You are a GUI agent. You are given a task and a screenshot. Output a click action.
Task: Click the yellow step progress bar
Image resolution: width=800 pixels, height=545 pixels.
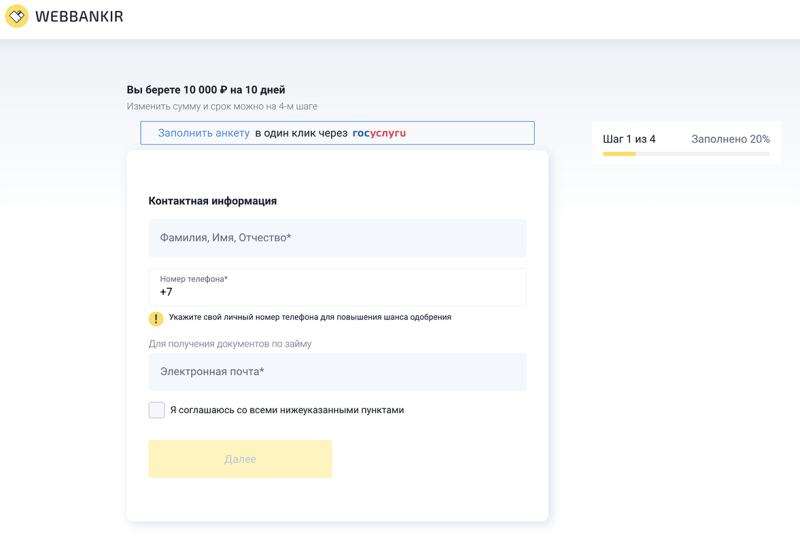(x=620, y=154)
